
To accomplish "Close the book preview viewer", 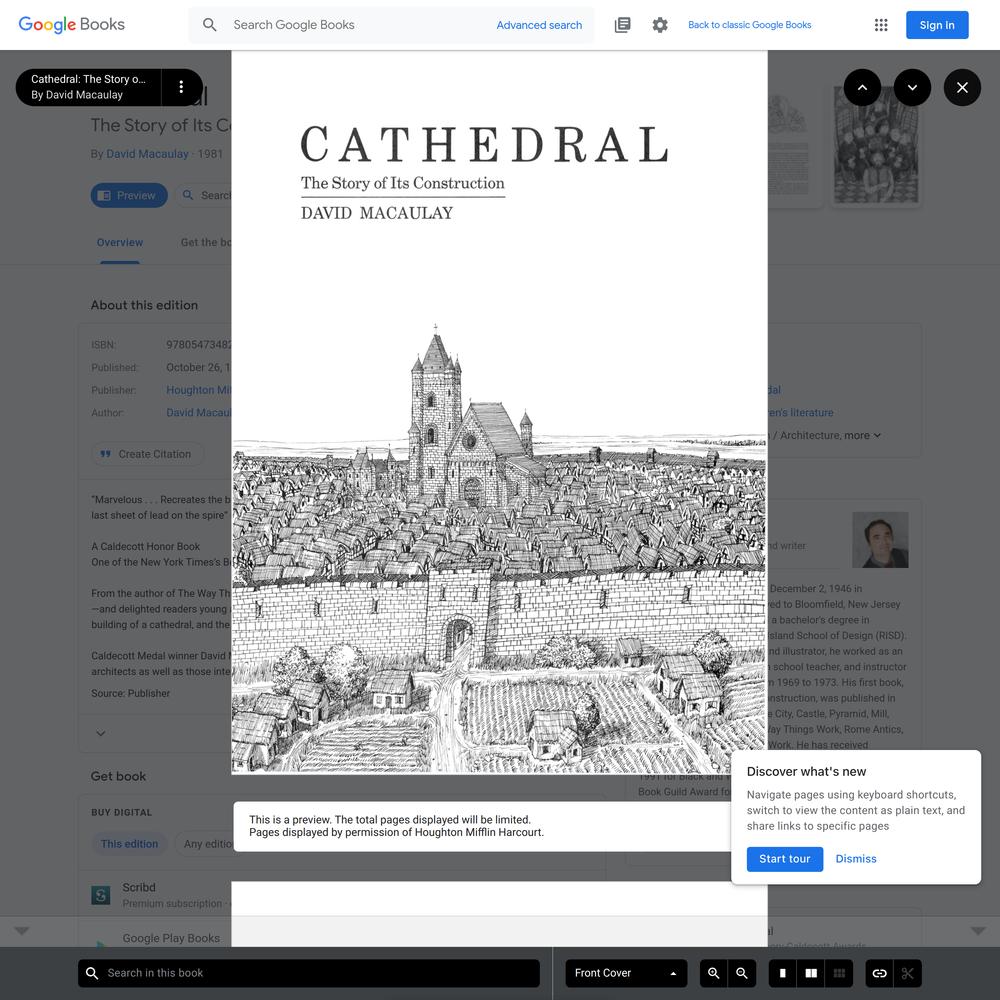I will [x=962, y=87].
